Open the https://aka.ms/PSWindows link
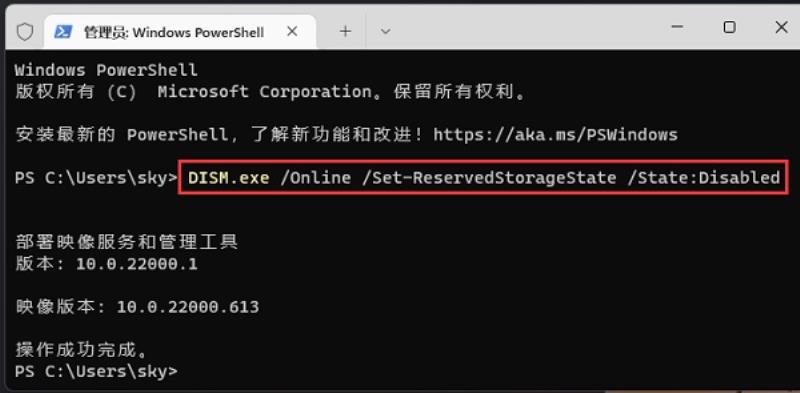The image size is (800, 393). pos(555,135)
